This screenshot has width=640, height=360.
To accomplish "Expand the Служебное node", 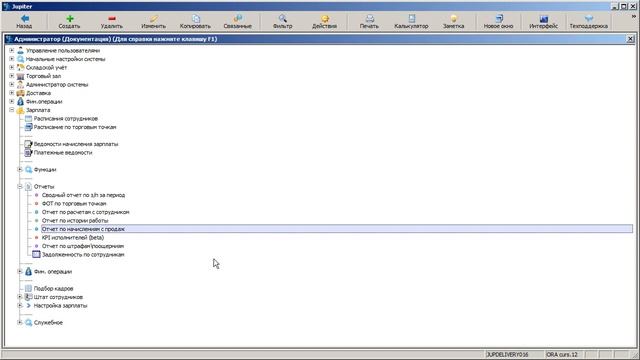I will (20, 322).
